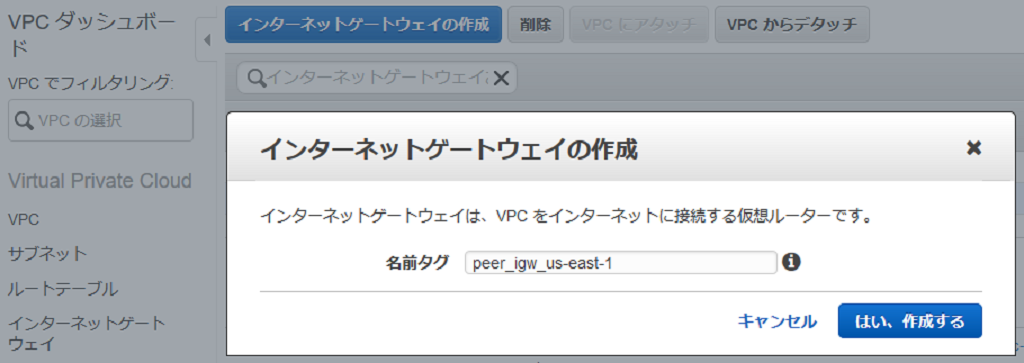Open インターネットゲートウェイ in sidebar
1024x363 pixels.
(x=86, y=333)
